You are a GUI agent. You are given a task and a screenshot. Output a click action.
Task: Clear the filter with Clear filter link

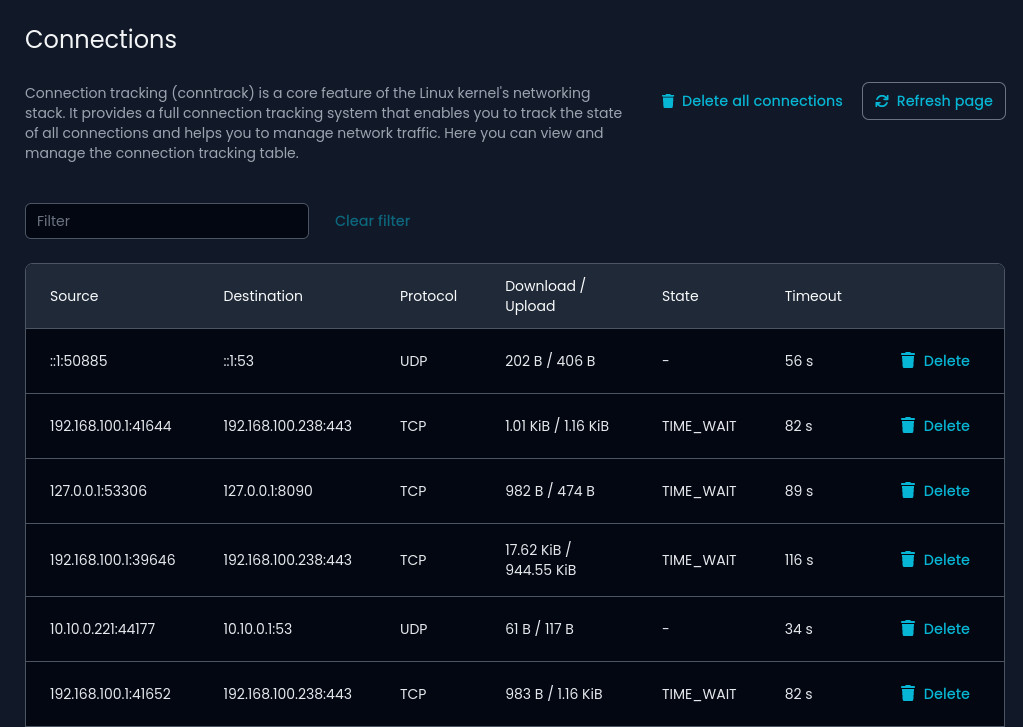tap(373, 221)
